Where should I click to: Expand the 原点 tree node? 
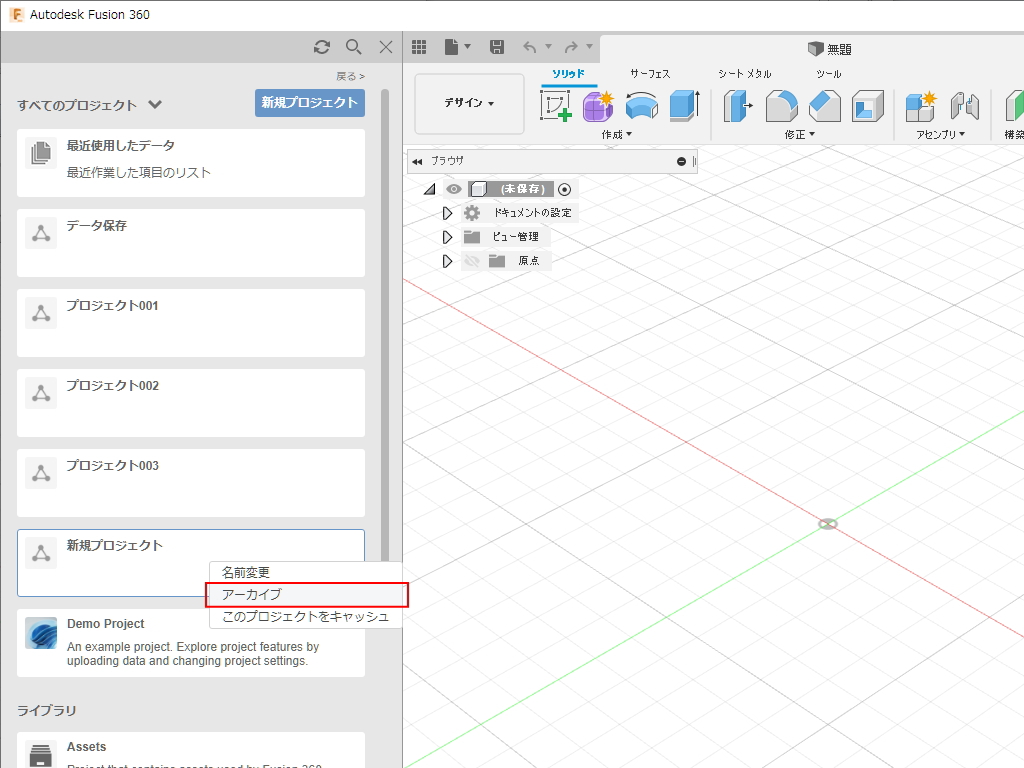click(x=447, y=261)
